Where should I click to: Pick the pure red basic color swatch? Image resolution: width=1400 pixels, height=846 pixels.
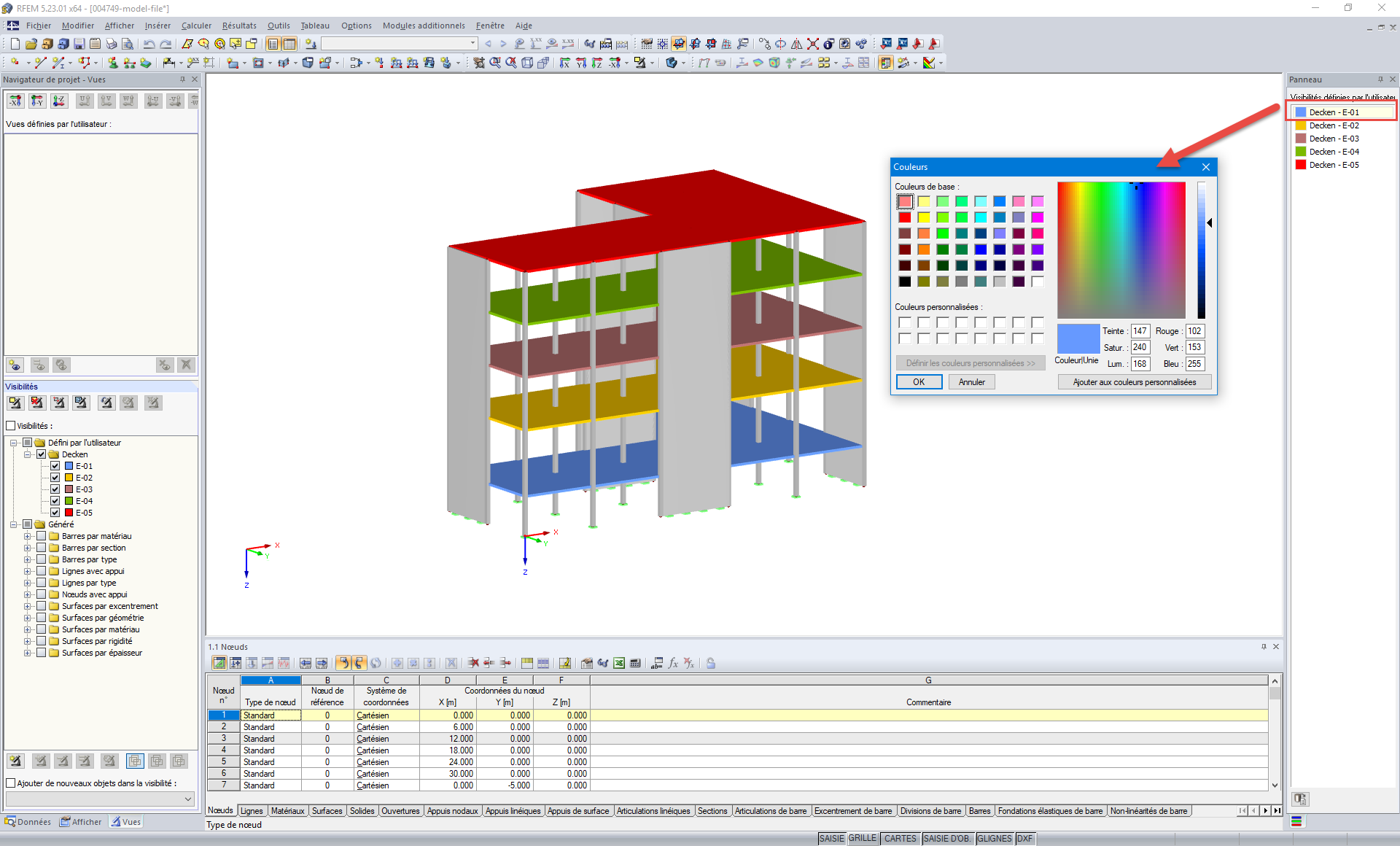(x=905, y=217)
